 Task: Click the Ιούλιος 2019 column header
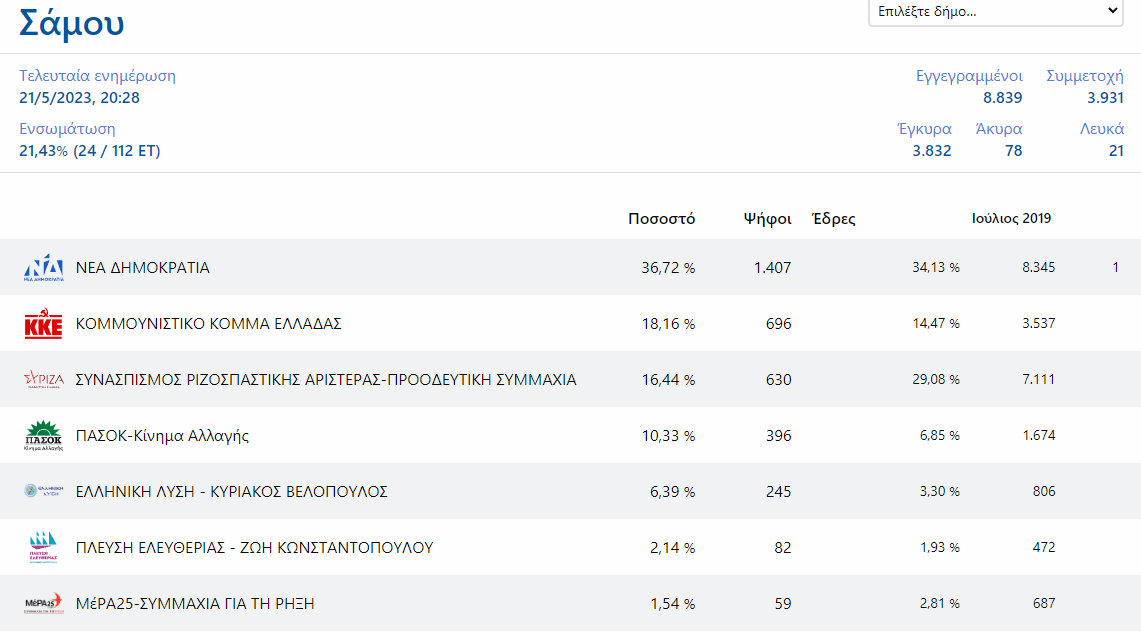pyautogui.click(x=1011, y=218)
